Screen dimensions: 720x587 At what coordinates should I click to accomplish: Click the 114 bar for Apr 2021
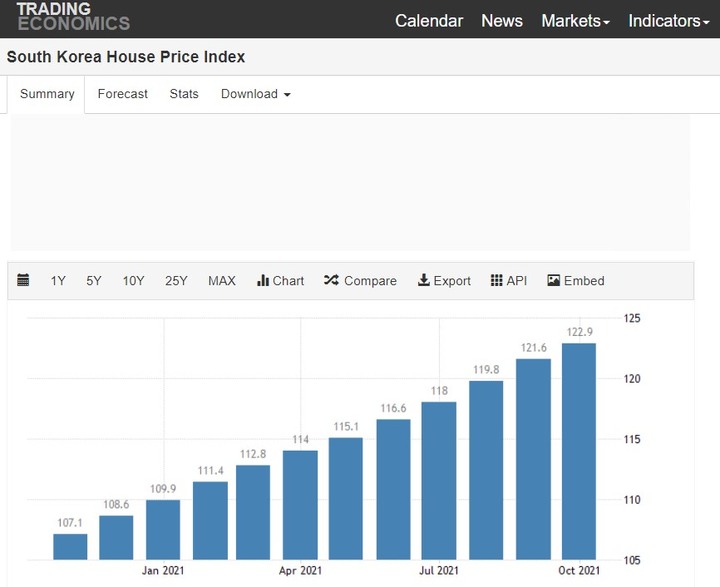point(300,505)
